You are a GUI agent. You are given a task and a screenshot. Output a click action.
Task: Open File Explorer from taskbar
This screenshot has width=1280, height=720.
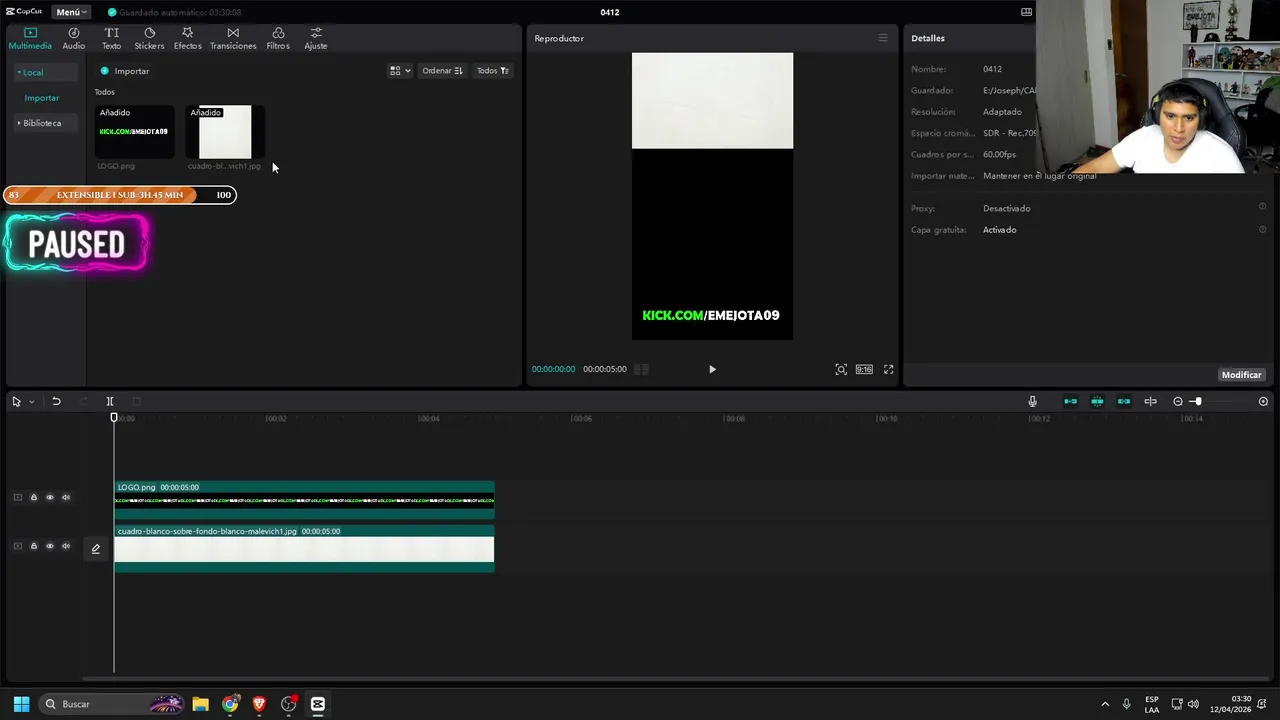pyautogui.click(x=200, y=704)
